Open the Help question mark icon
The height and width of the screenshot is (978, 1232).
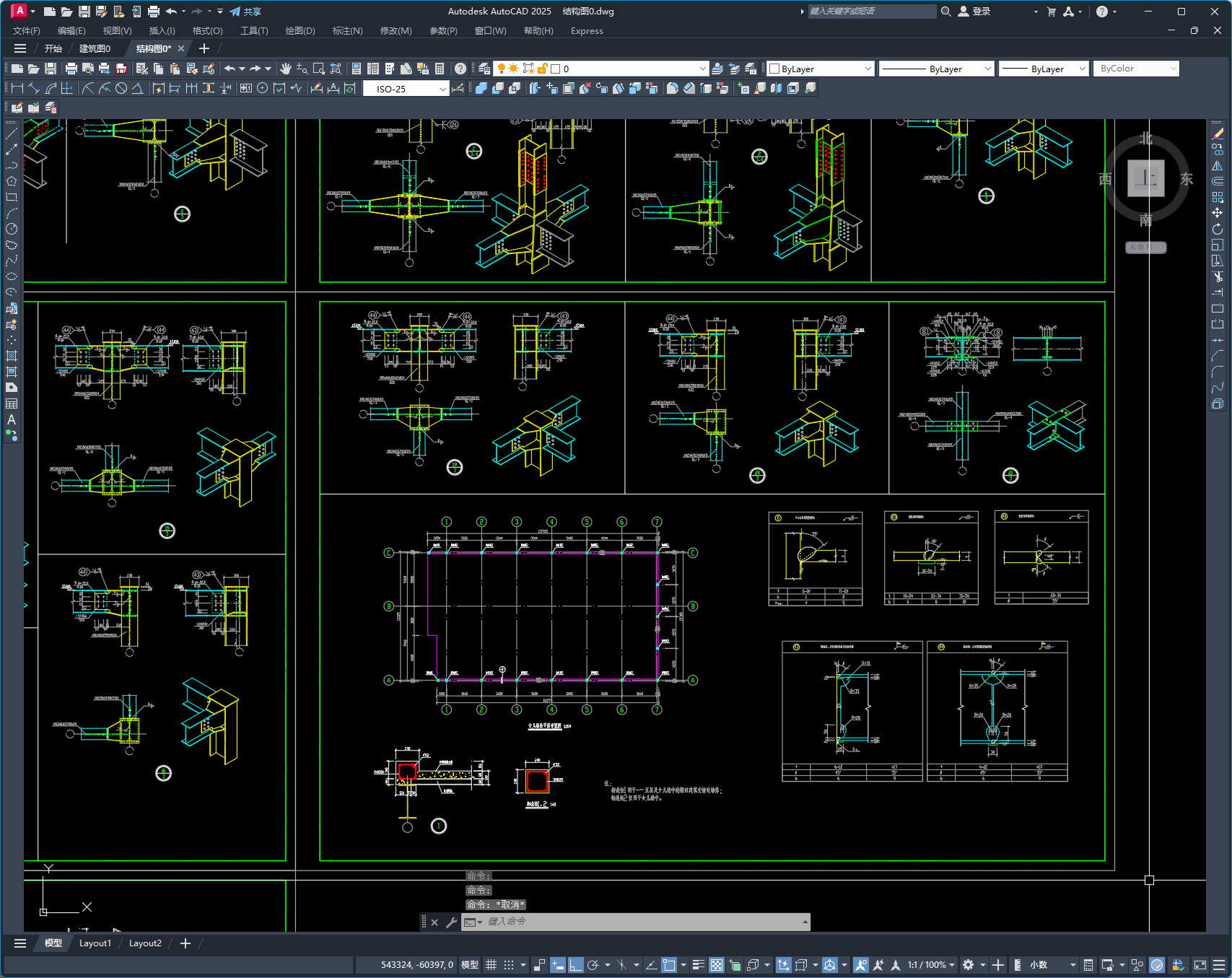[x=460, y=69]
